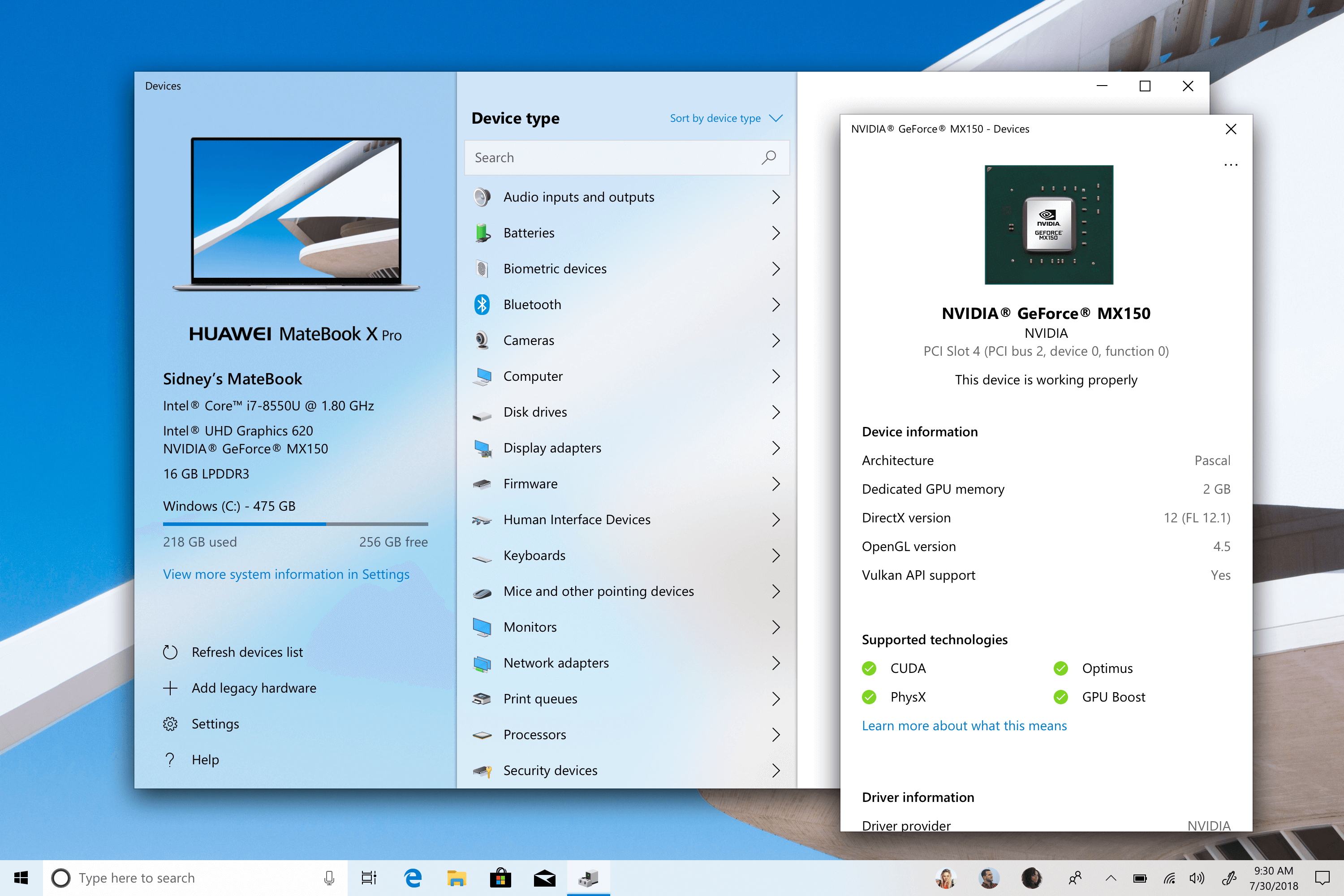The width and height of the screenshot is (1344, 896).
Task: Click the Security devices key icon
Action: click(x=482, y=771)
